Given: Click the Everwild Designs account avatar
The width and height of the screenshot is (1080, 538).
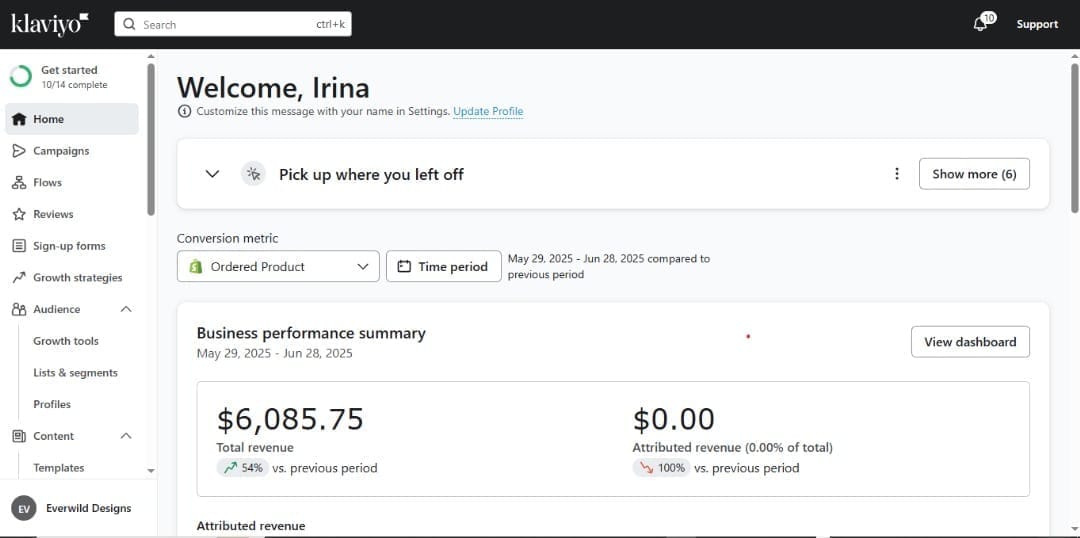Looking at the screenshot, I should point(23,508).
